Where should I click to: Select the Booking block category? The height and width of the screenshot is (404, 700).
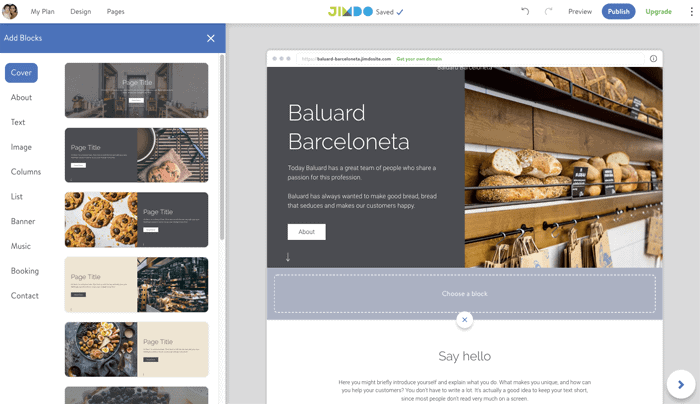[x=25, y=271]
